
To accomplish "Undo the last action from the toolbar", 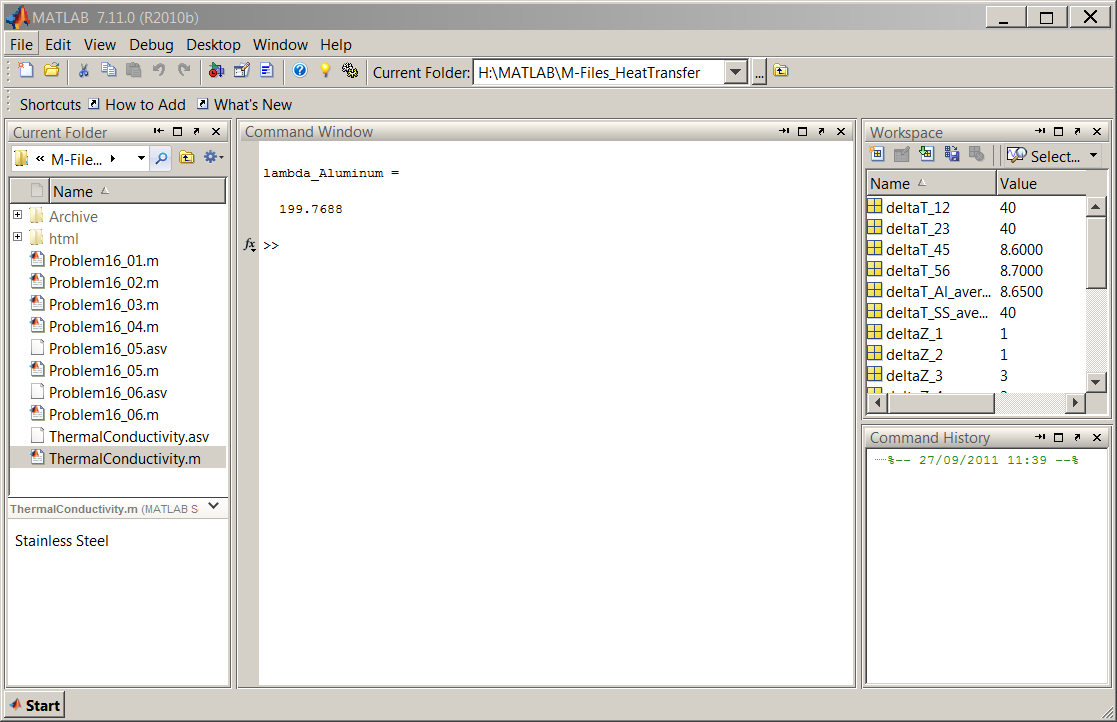I will coord(159,70).
